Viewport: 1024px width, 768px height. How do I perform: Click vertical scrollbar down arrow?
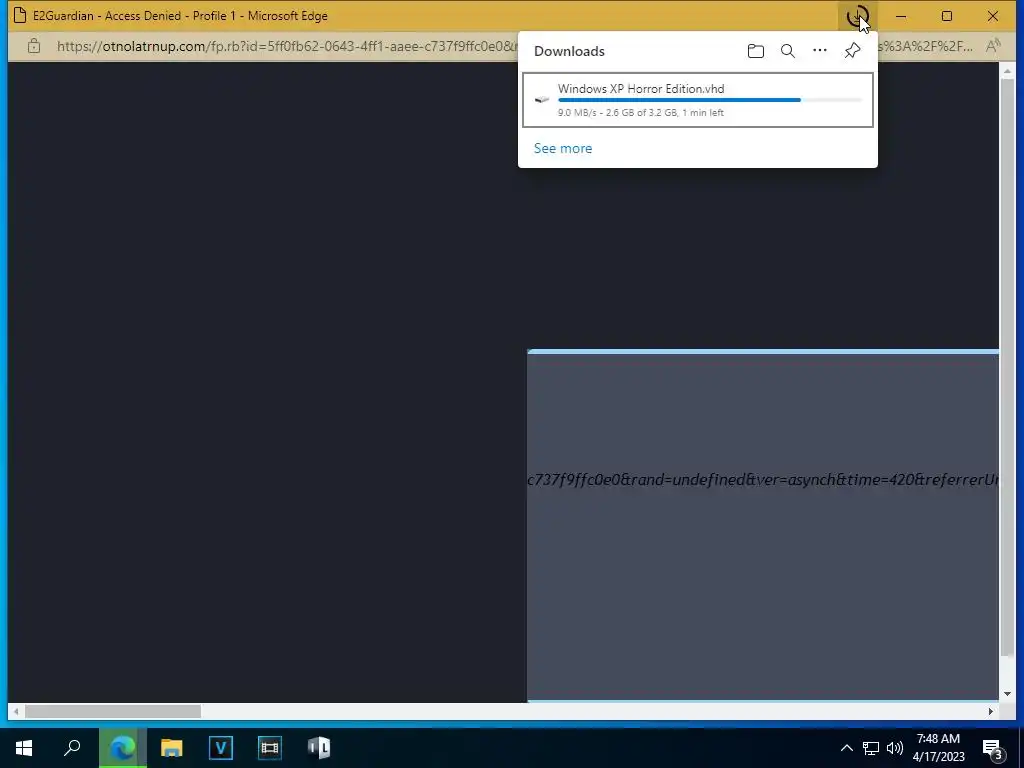pos(1007,694)
